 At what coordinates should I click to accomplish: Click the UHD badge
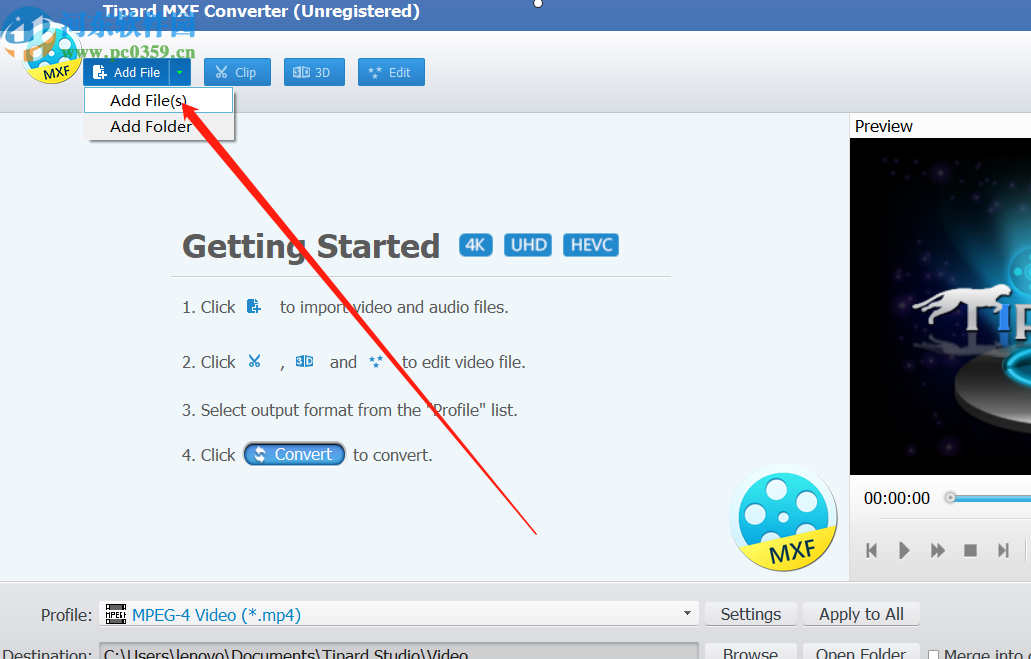(528, 245)
